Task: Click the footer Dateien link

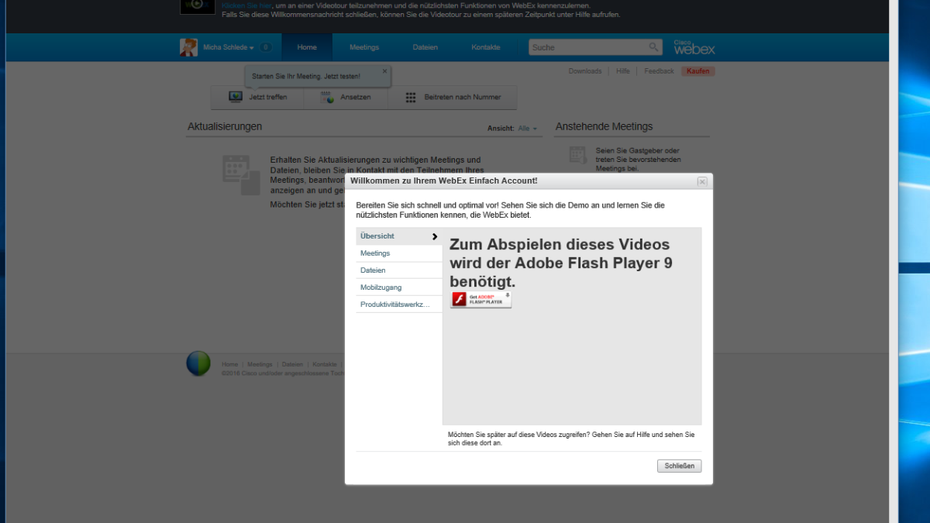Action: 292,365
